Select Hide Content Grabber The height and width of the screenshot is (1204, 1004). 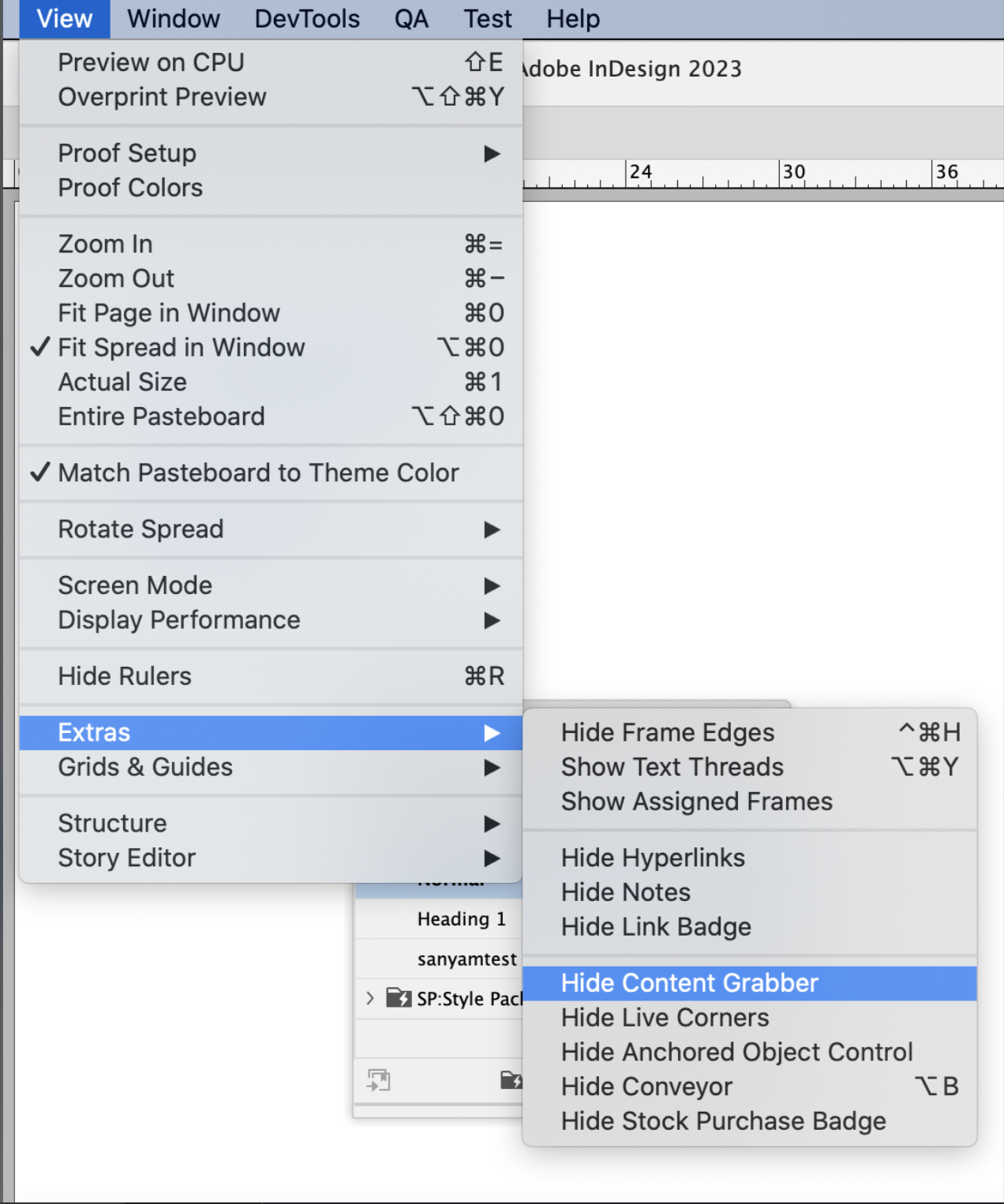(x=689, y=983)
